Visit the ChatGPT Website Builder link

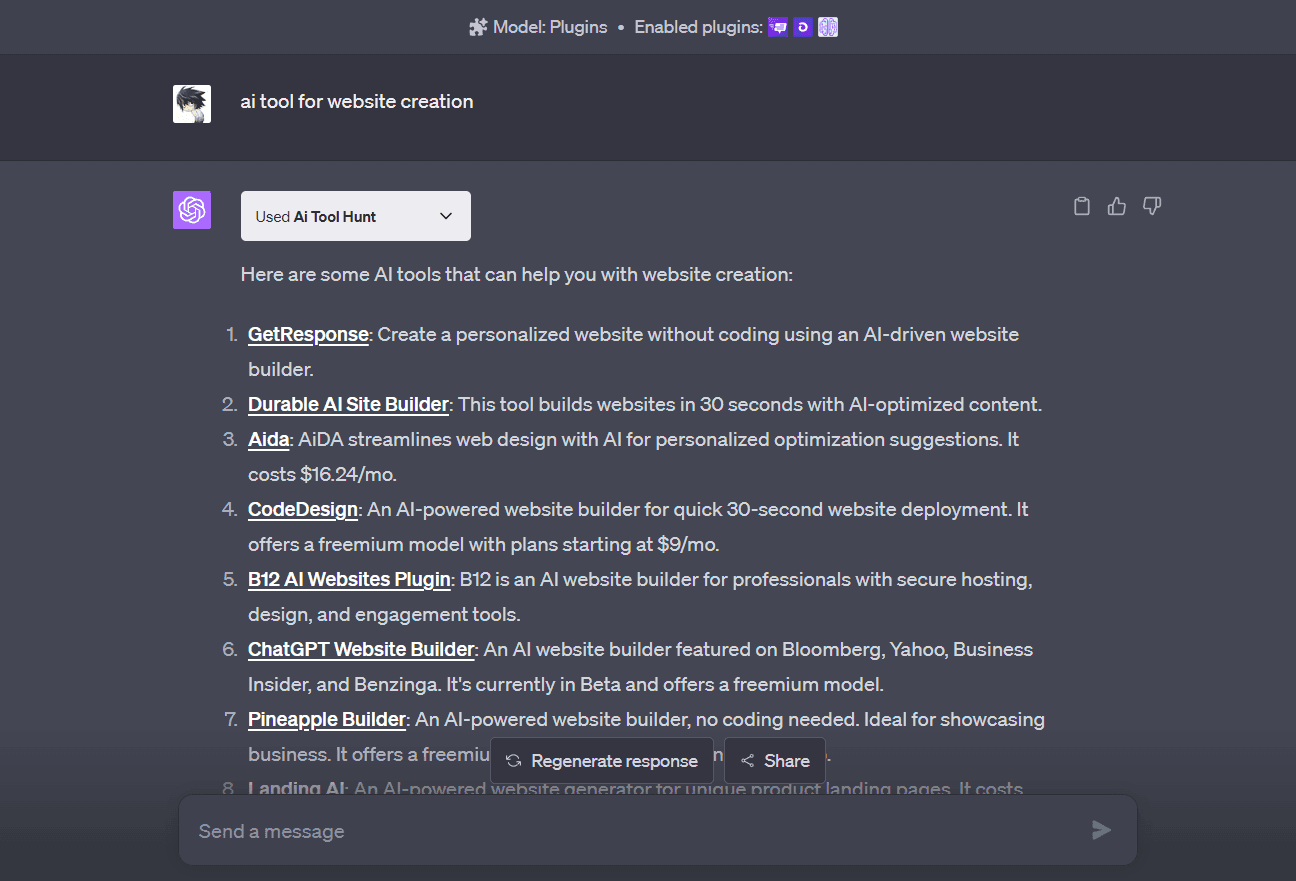(361, 650)
